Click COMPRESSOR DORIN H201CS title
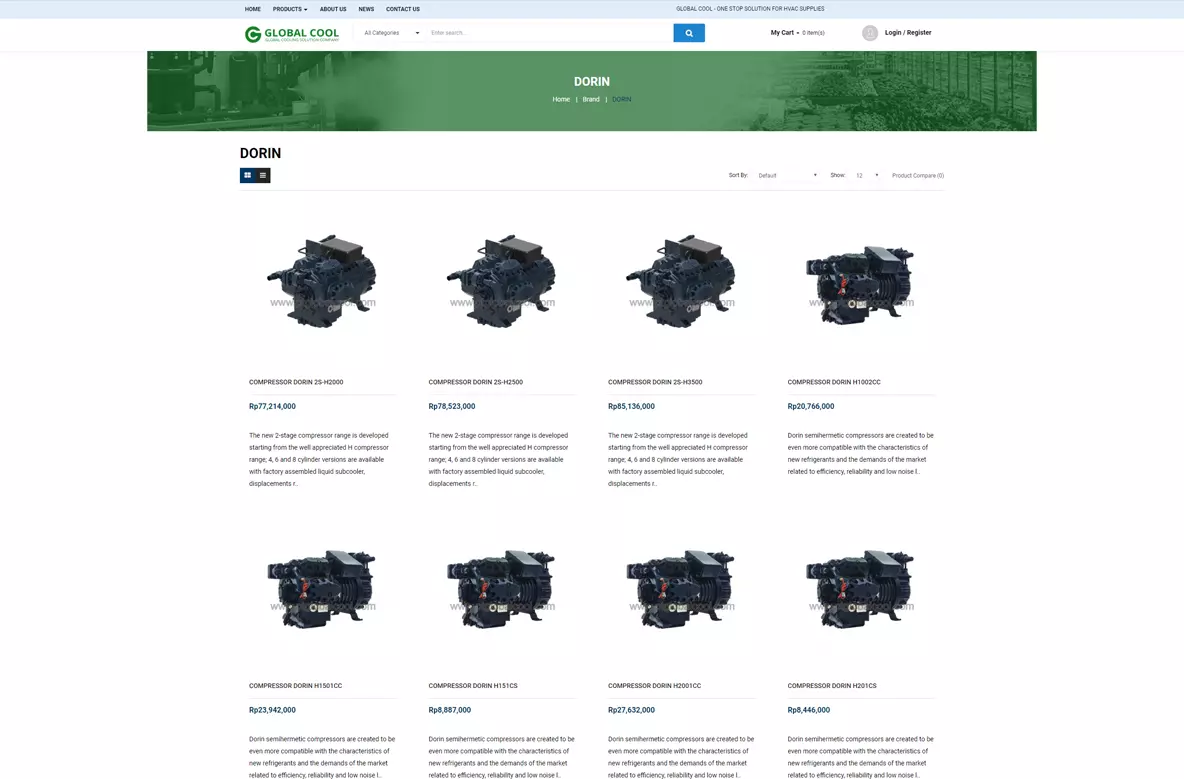Image resolution: width=1184 pixels, height=779 pixels. [x=832, y=685]
